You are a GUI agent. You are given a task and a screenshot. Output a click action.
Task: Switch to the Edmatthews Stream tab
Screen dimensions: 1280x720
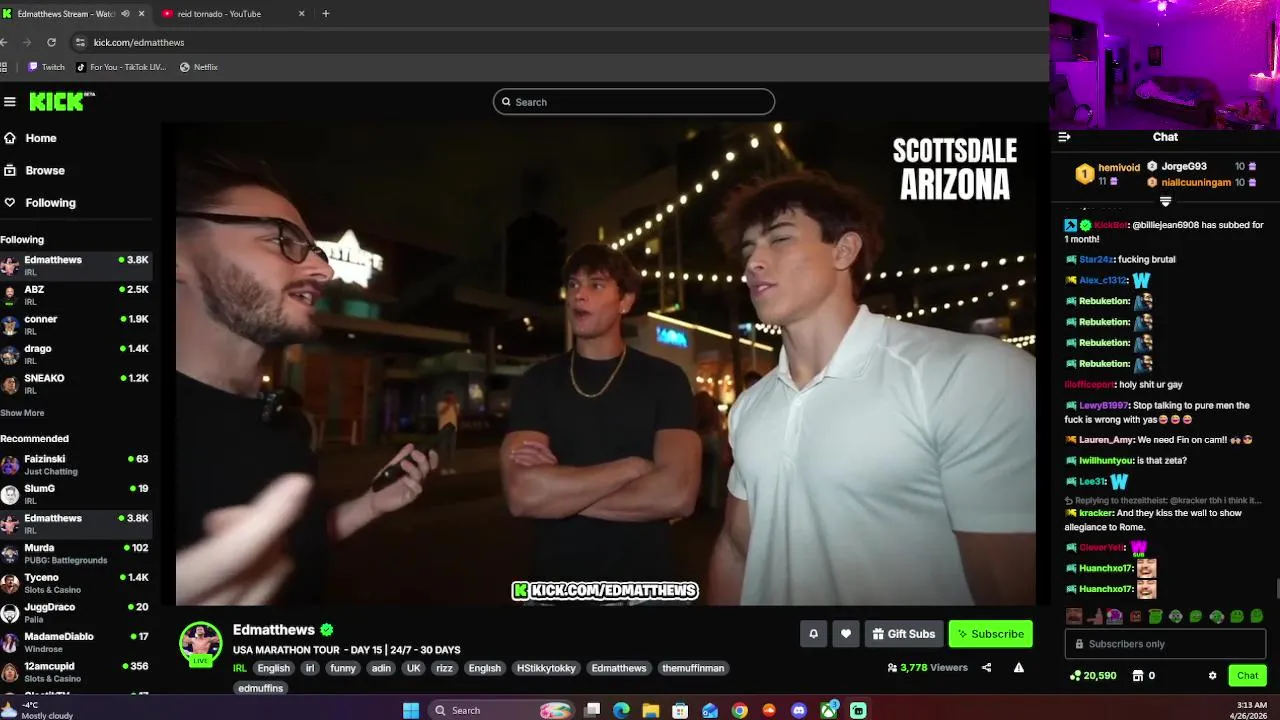pyautogui.click(x=66, y=14)
